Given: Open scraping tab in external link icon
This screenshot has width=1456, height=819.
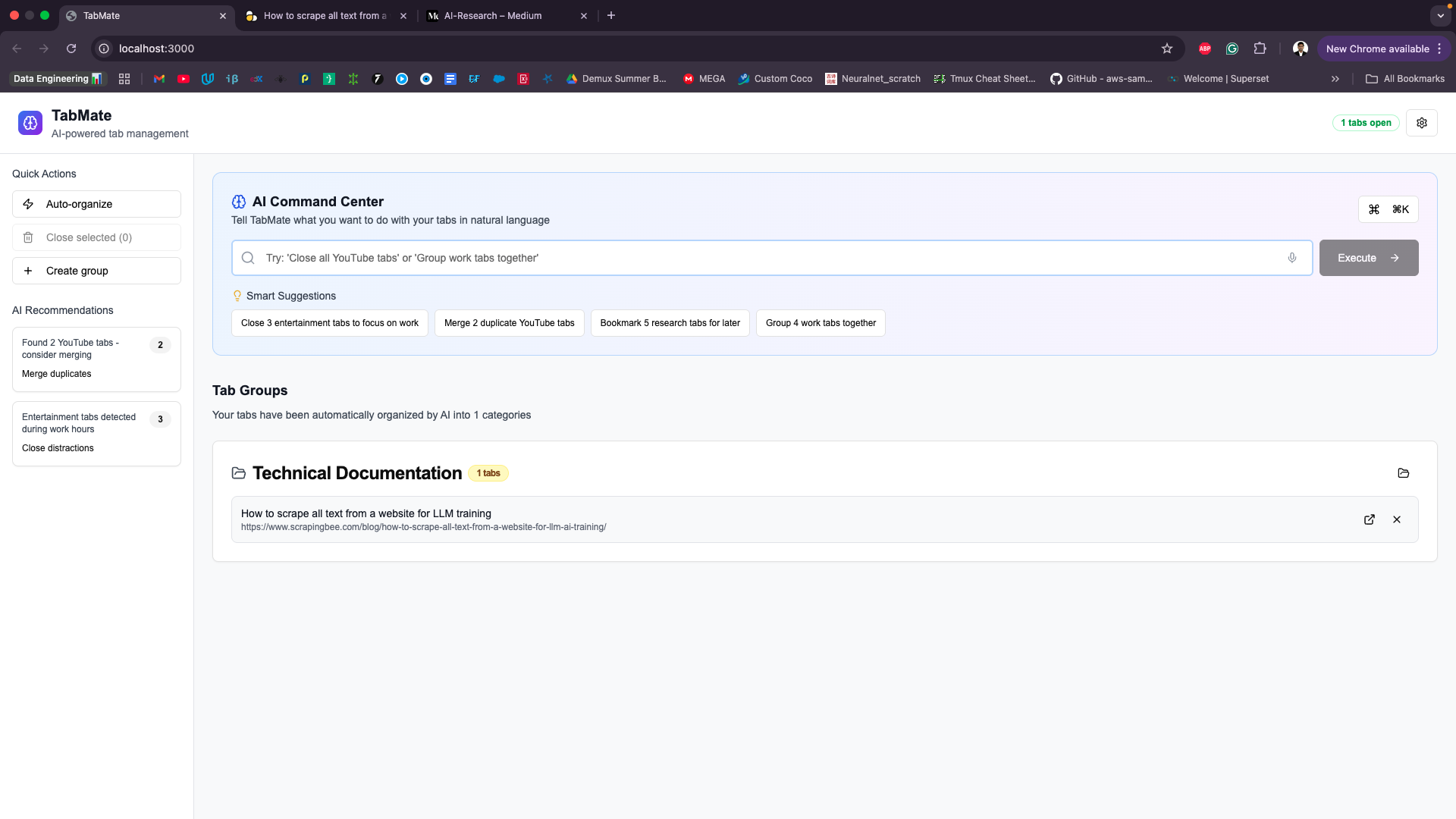Looking at the screenshot, I should (1370, 519).
